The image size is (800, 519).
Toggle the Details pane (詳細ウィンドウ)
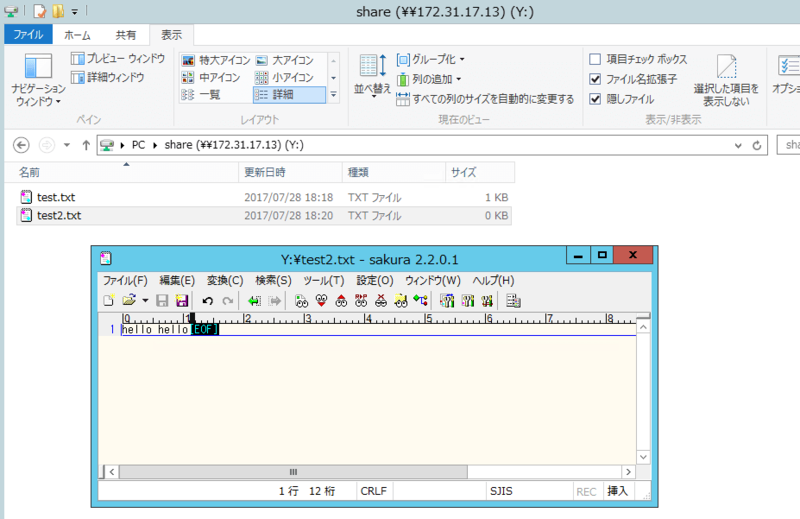click(108, 77)
